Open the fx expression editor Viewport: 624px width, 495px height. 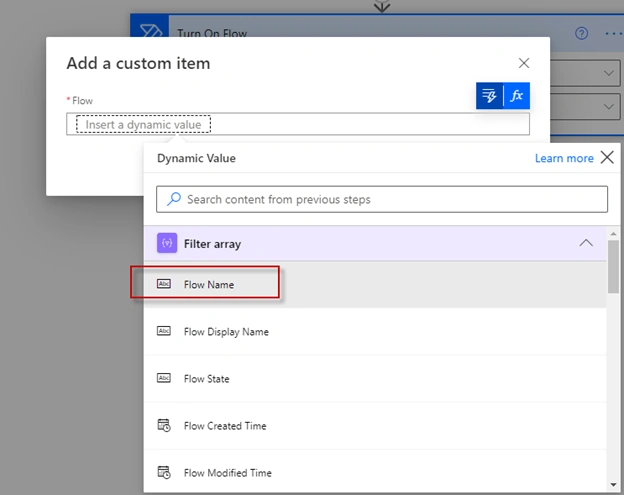point(517,96)
